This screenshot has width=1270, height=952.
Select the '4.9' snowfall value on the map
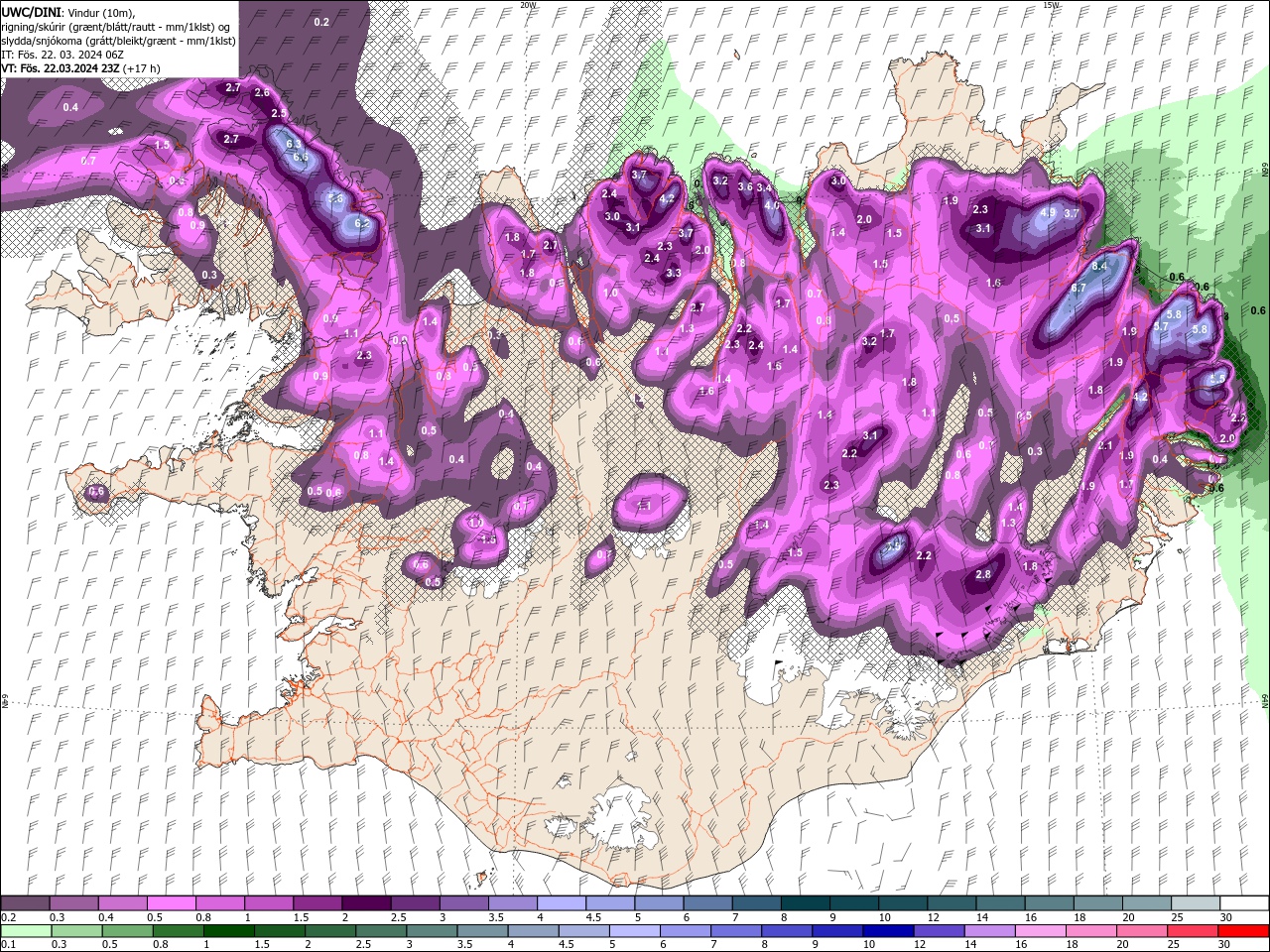[x=1048, y=212]
